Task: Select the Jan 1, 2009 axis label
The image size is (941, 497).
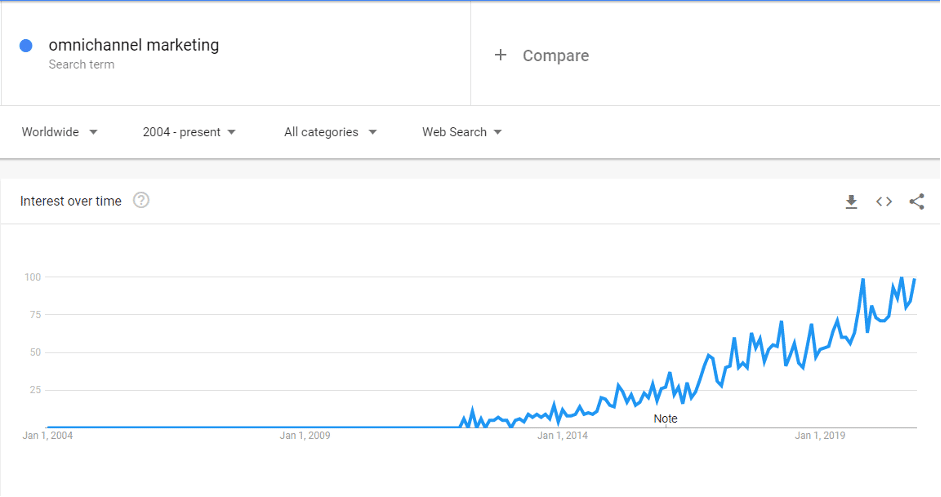Action: (305, 436)
